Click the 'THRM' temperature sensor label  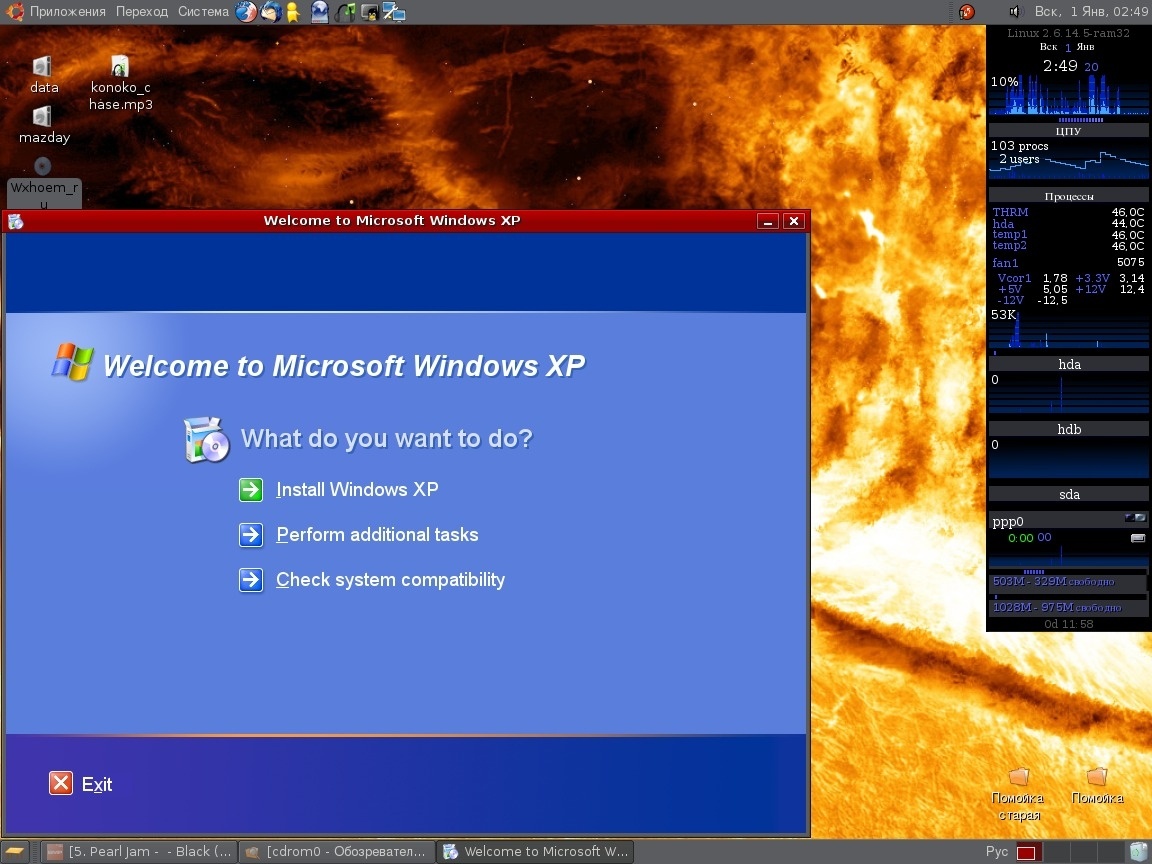1010,212
